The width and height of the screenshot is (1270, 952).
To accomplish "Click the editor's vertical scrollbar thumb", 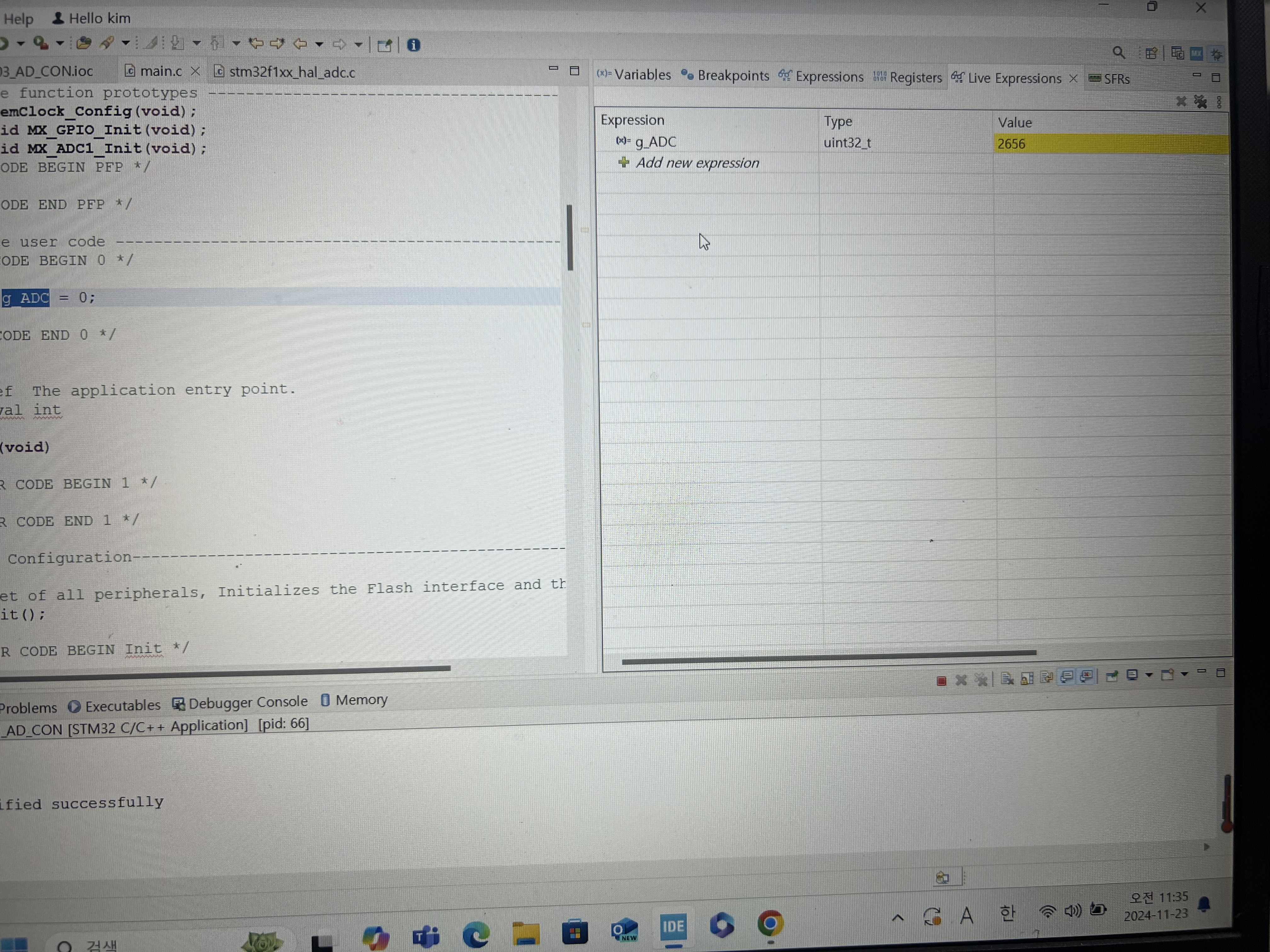I will pyautogui.click(x=569, y=237).
